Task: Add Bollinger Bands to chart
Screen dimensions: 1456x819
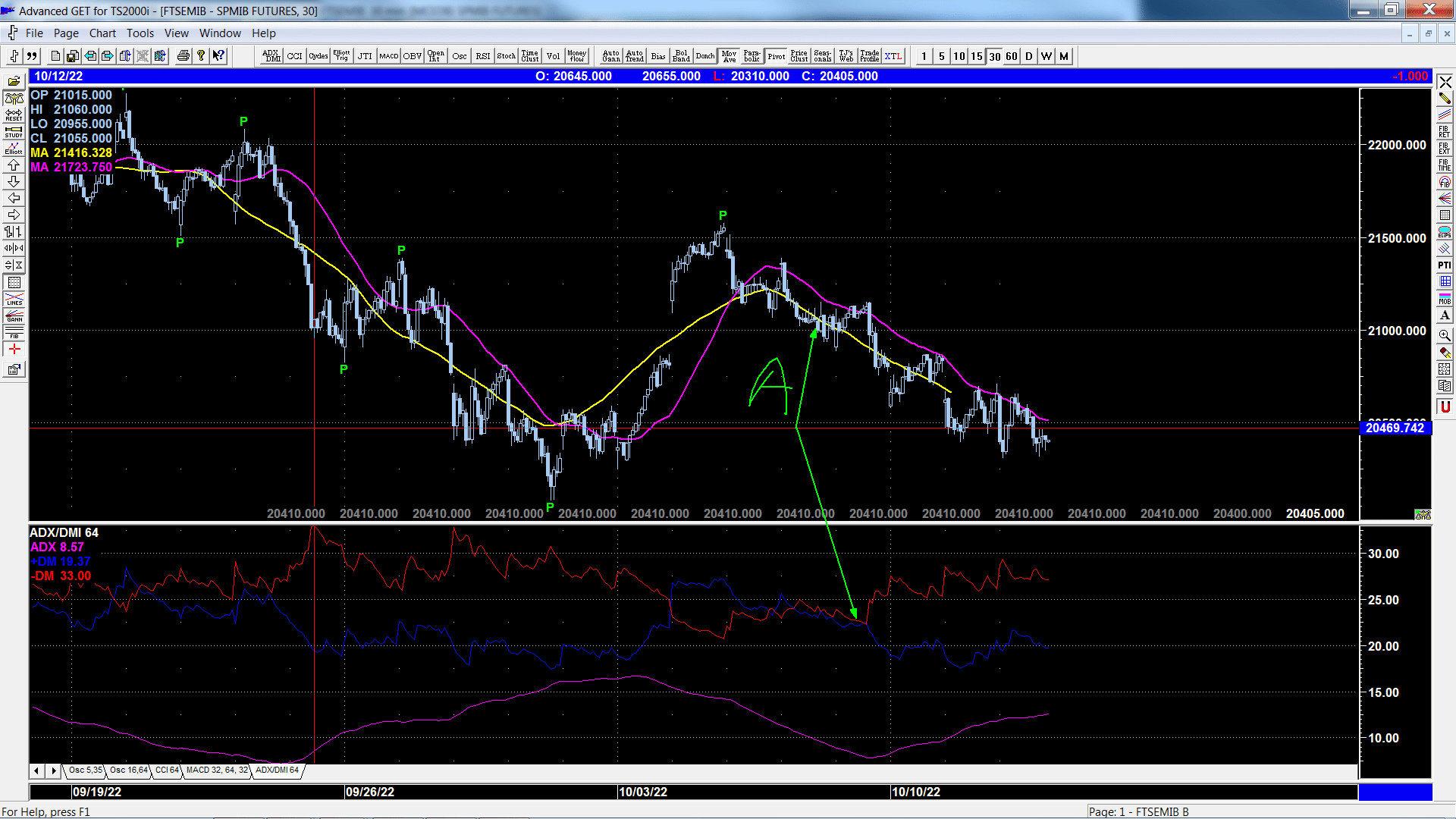Action: [682, 56]
